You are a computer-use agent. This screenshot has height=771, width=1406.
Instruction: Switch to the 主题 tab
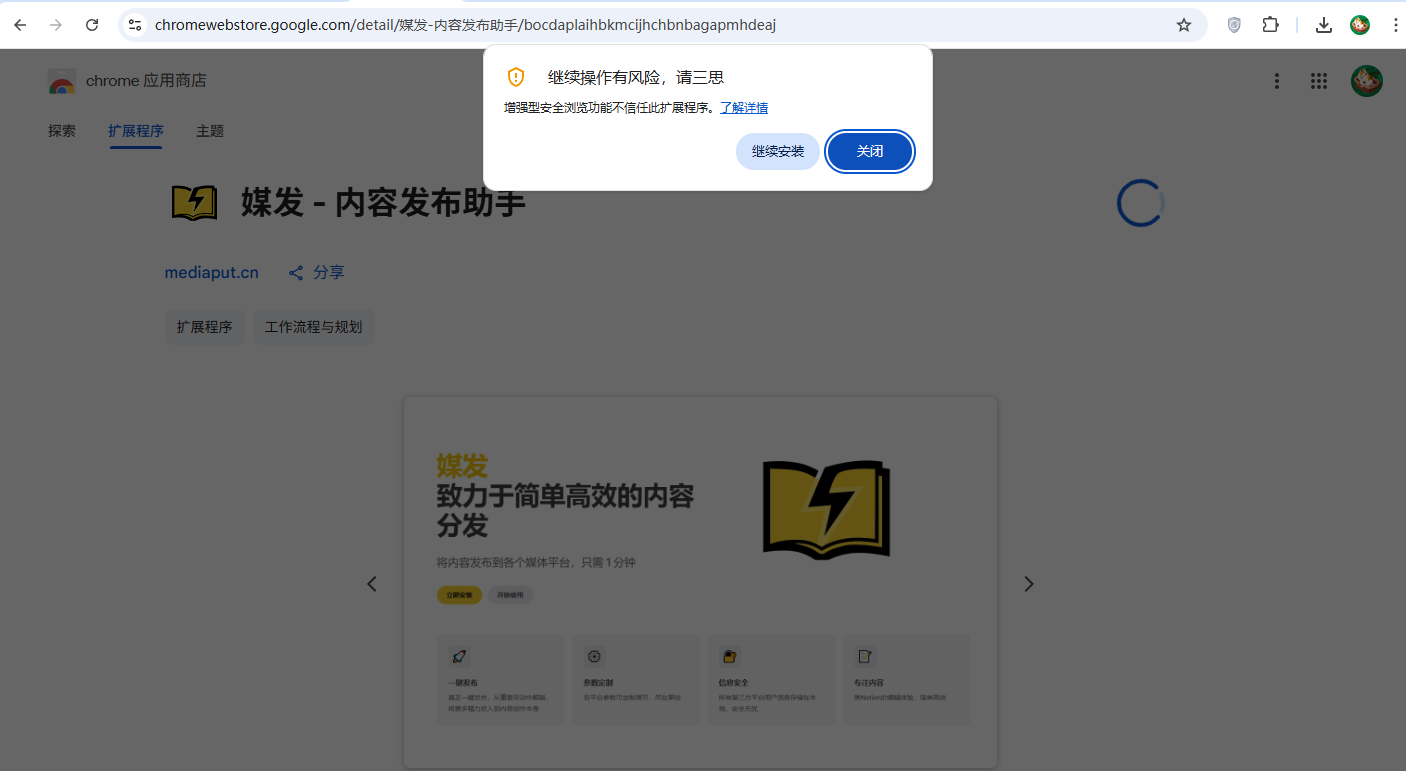tap(210, 131)
